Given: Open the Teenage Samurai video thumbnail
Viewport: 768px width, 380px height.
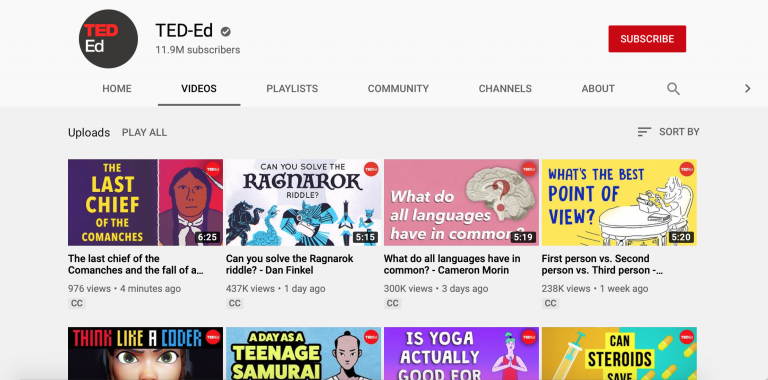Looking at the screenshot, I should (x=303, y=354).
